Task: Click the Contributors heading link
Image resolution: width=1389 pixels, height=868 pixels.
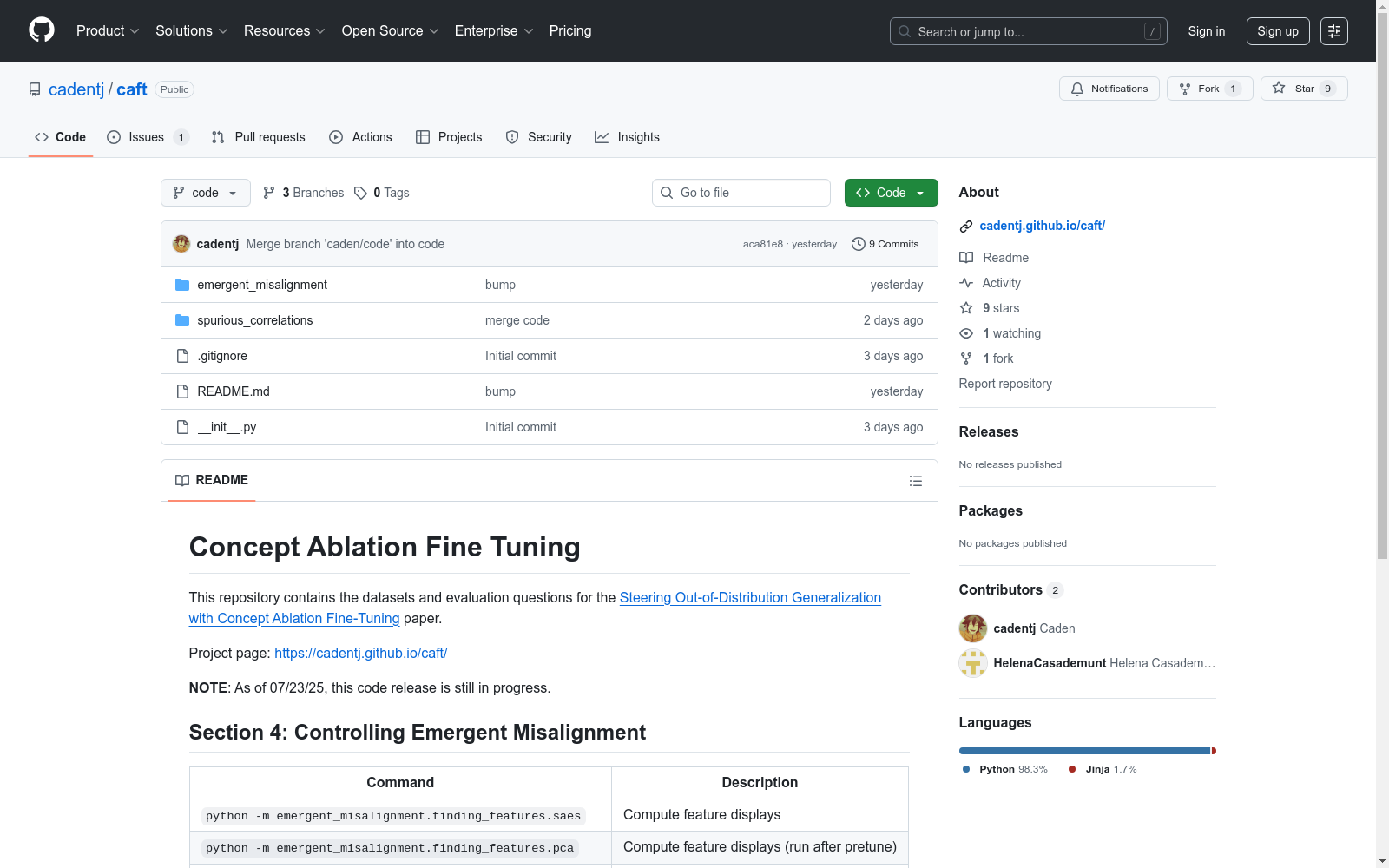Action: click(x=1011, y=589)
